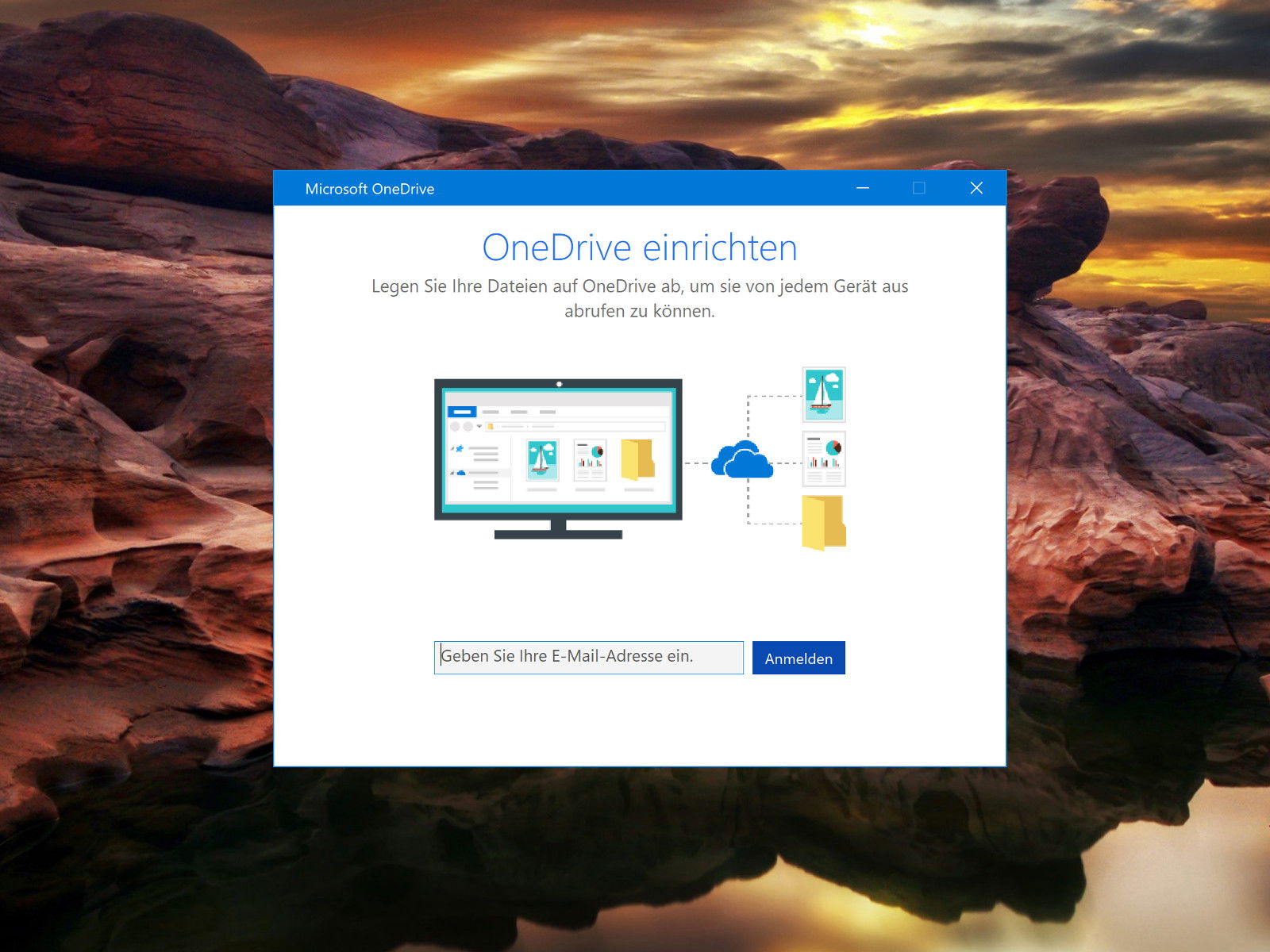Close the Microsoft OneDrive window
Screen dimensions: 1270x952
[976, 188]
